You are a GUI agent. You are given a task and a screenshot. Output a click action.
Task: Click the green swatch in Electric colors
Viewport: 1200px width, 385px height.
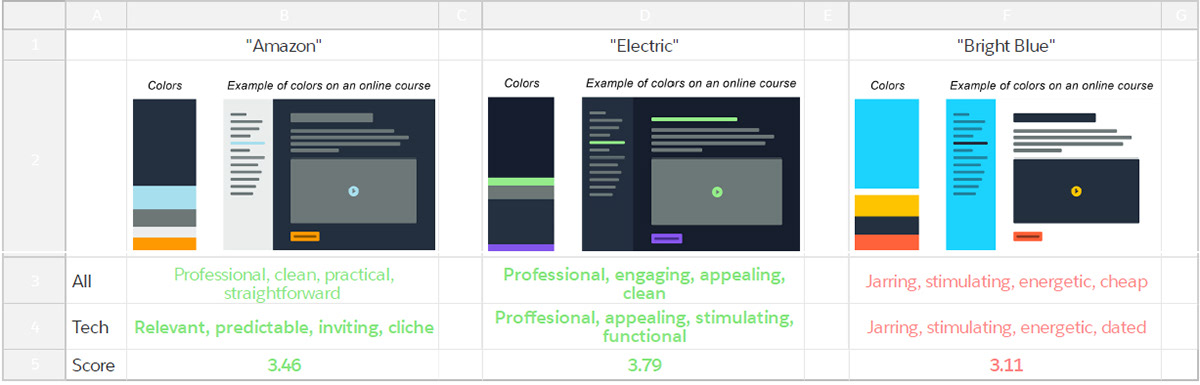(520, 182)
